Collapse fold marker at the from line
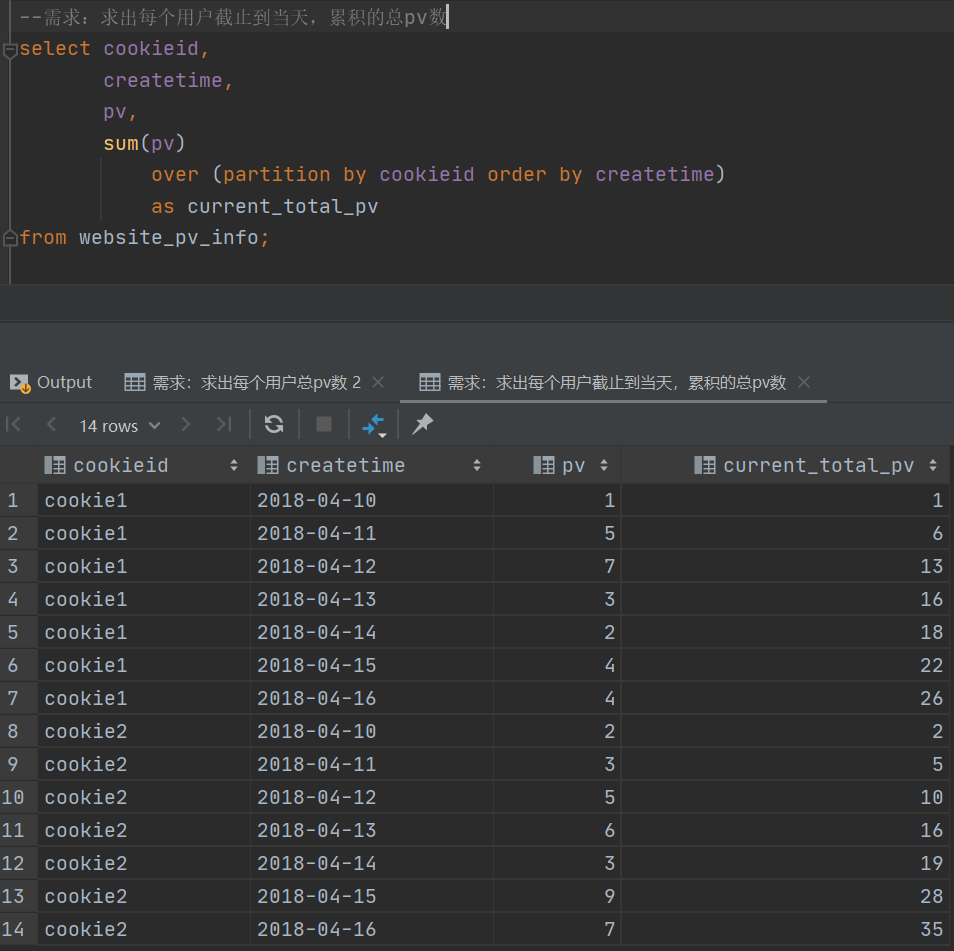Screen dimensions: 954x951 [x=10, y=238]
